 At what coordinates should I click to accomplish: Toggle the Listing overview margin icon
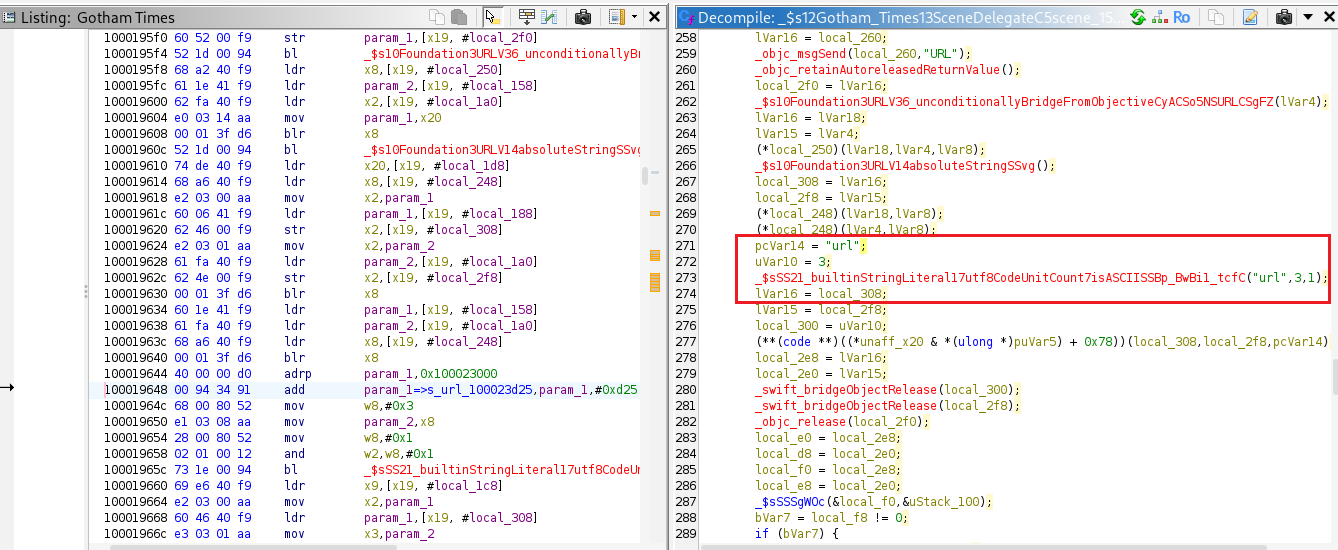point(615,17)
